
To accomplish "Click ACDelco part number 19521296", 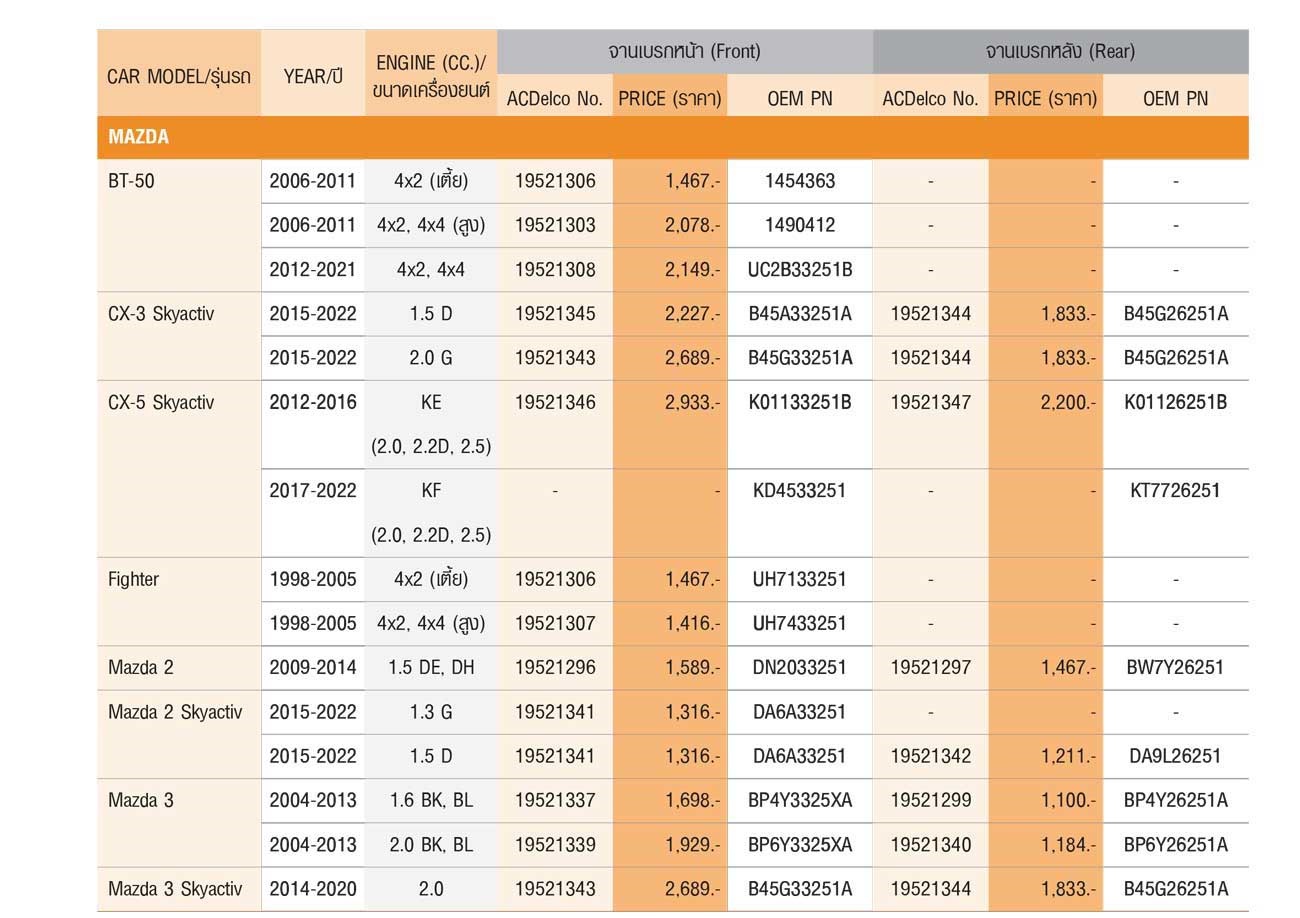I will point(555,667).
